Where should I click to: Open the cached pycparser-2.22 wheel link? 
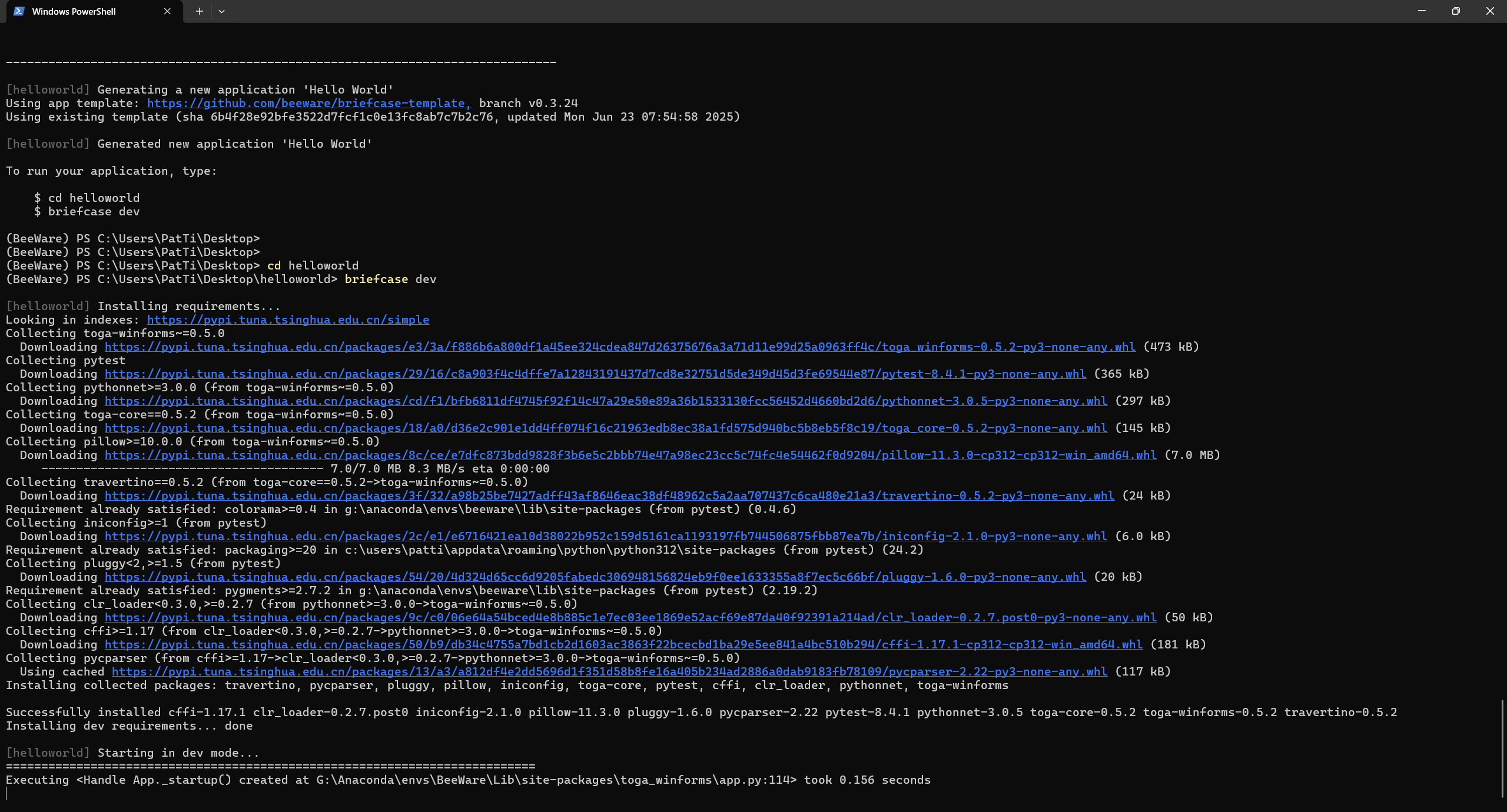609,671
